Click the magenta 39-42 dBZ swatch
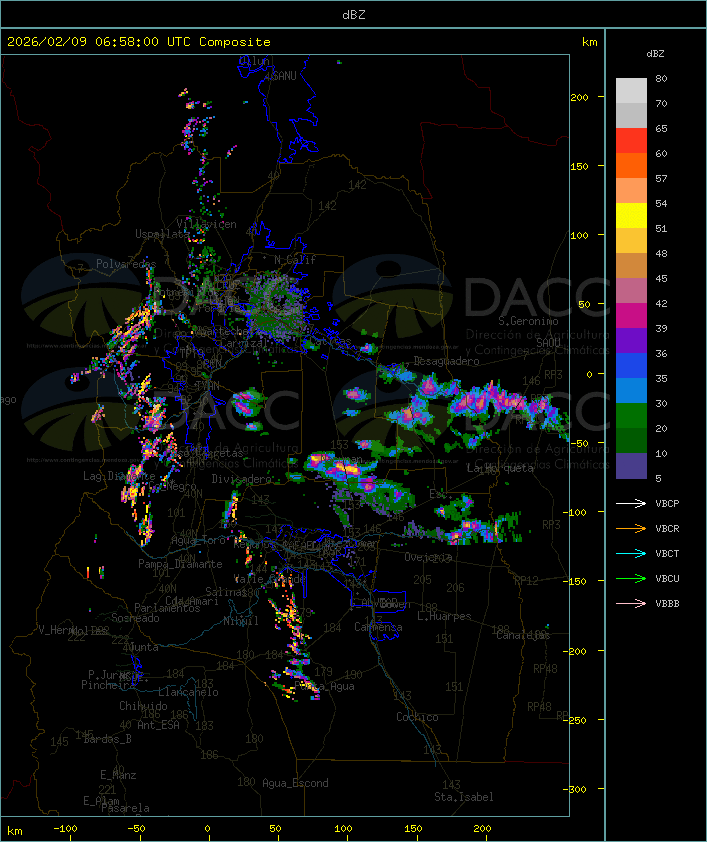 pyautogui.click(x=631, y=316)
